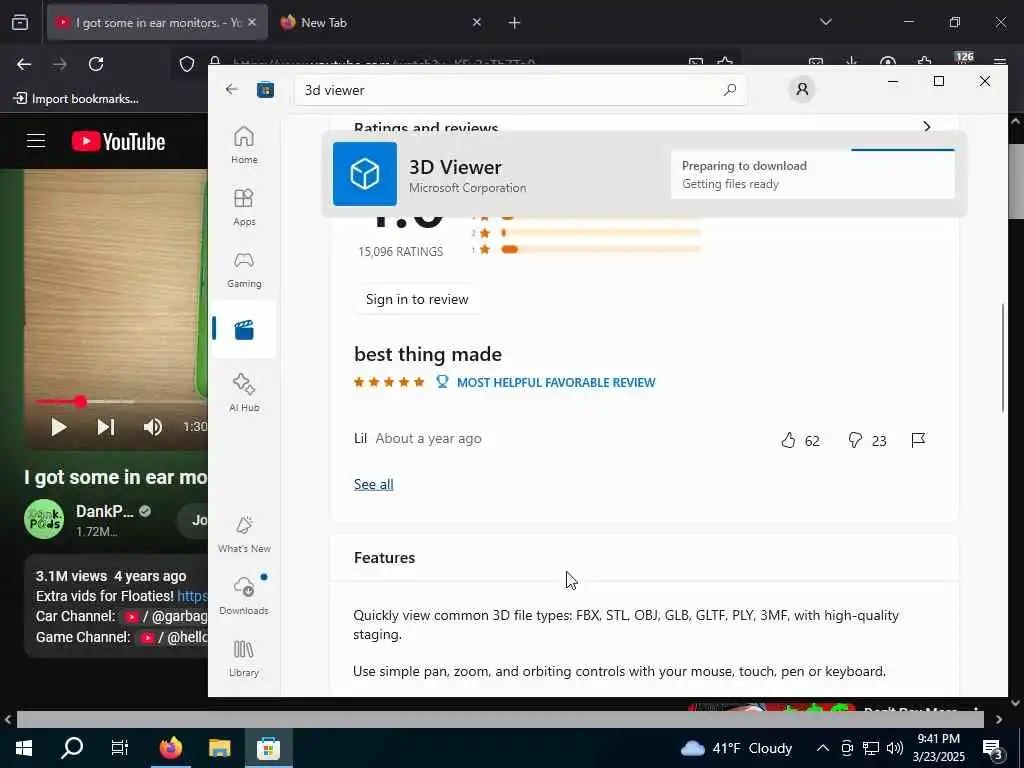Skip to next YouTube video
The width and height of the screenshot is (1024, 768).
106,426
